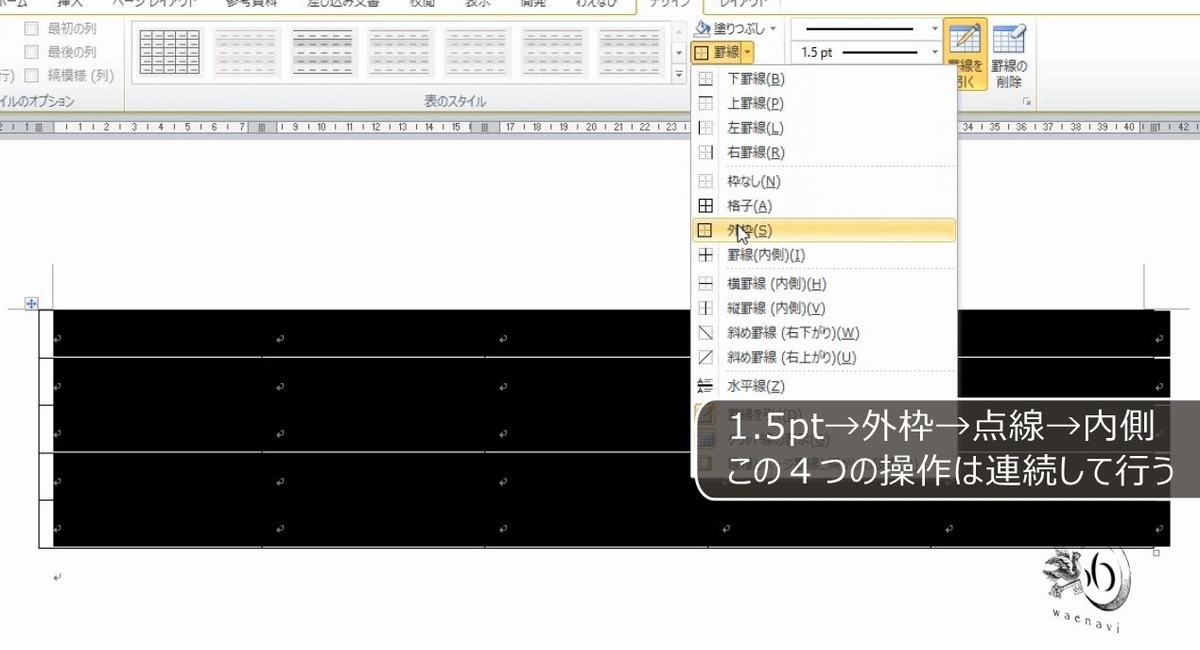Select 水平線(Z) horizontal line option
Image resolution: width=1200 pixels, height=650 pixels.
[755, 384]
